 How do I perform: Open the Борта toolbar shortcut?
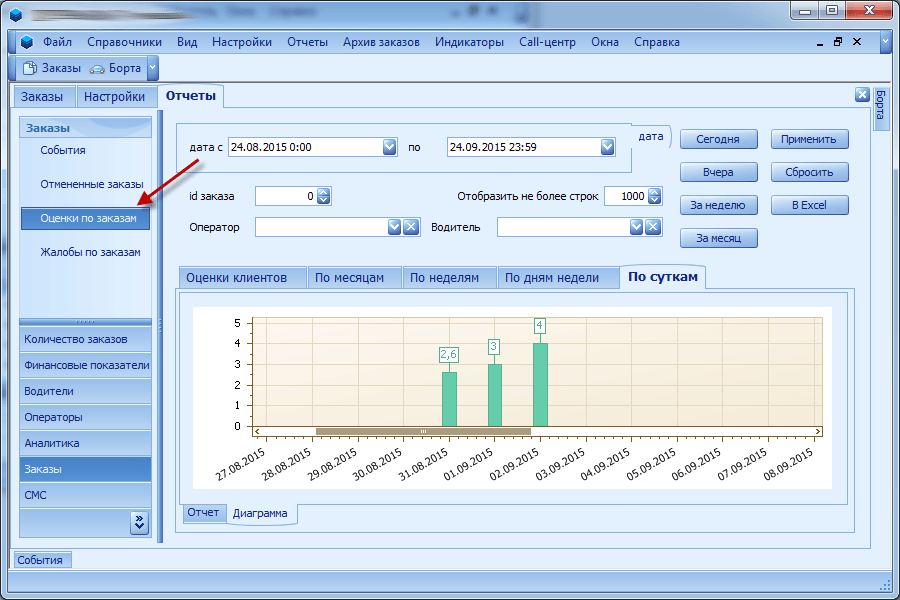click(x=115, y=68)
